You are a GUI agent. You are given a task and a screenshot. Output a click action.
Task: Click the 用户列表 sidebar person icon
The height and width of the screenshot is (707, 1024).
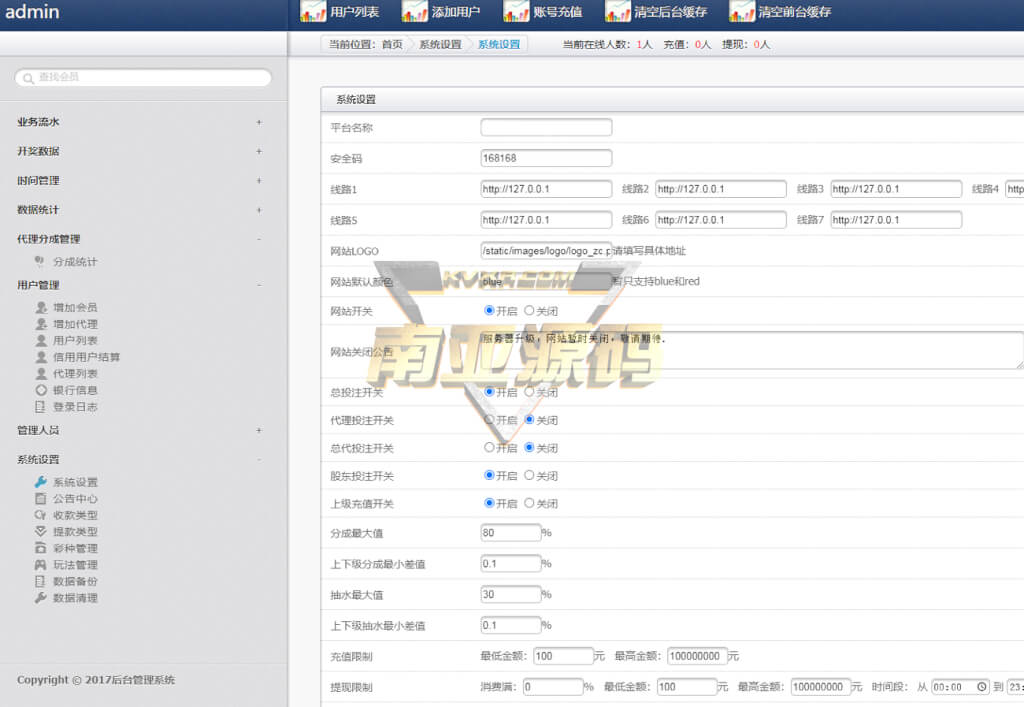point(41,340)
